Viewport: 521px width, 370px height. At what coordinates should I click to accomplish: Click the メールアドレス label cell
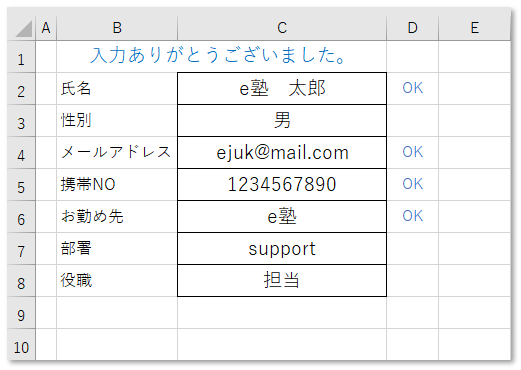point(117,153)
